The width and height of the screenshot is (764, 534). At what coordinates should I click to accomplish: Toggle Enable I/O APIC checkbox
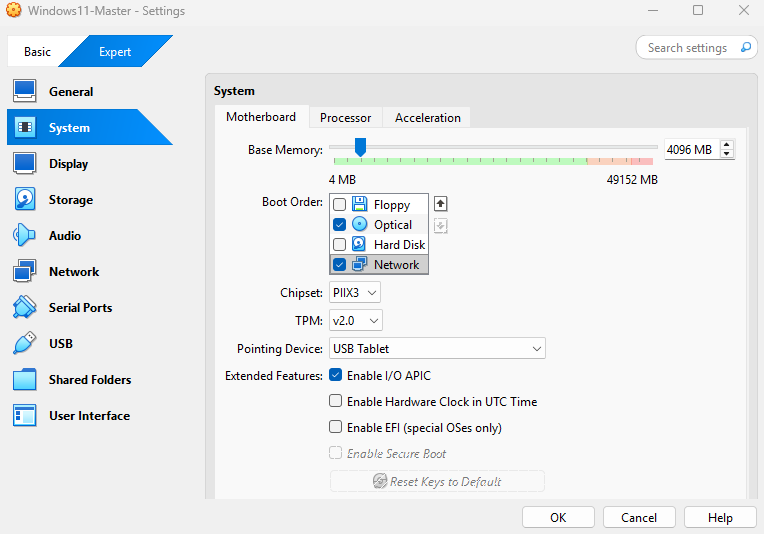point(336,375)
